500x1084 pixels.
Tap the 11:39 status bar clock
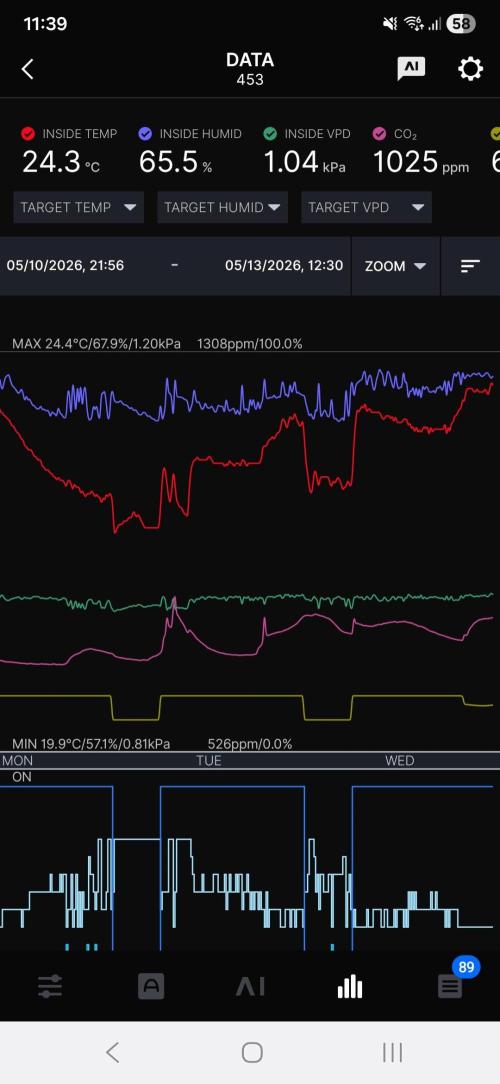45,24
